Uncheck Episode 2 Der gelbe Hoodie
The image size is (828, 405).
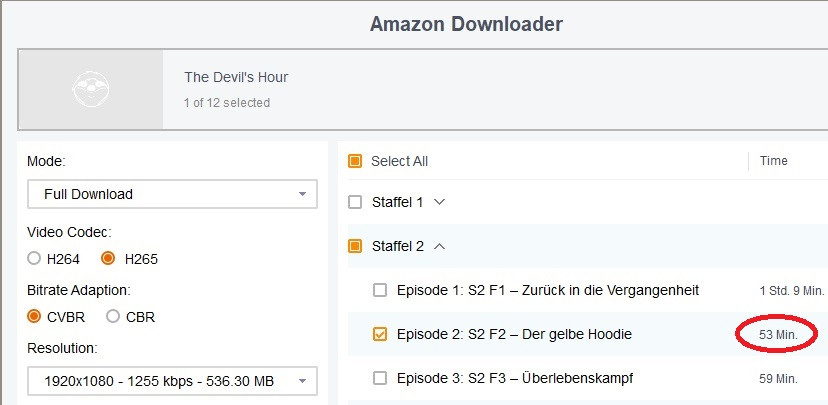(x=380, y=334)
